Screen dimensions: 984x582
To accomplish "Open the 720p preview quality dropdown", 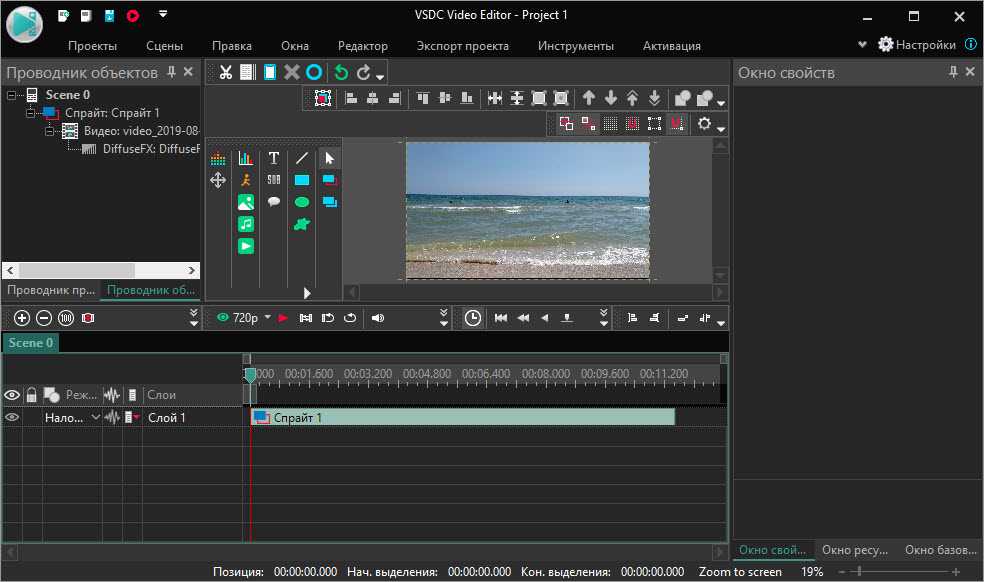I will click(x=267, y=318).
